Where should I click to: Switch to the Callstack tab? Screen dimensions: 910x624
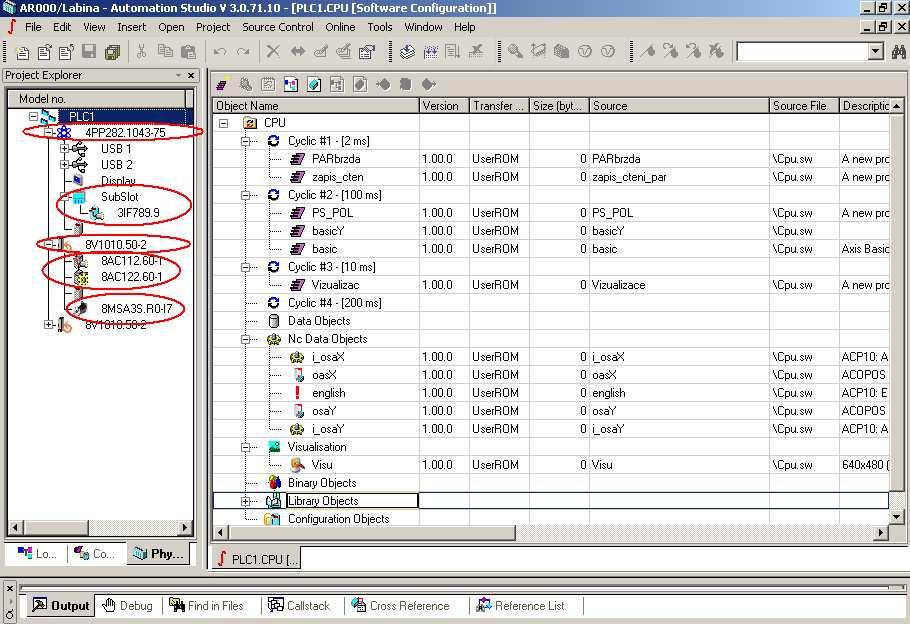pyautogui.click(x=299, y=606)
